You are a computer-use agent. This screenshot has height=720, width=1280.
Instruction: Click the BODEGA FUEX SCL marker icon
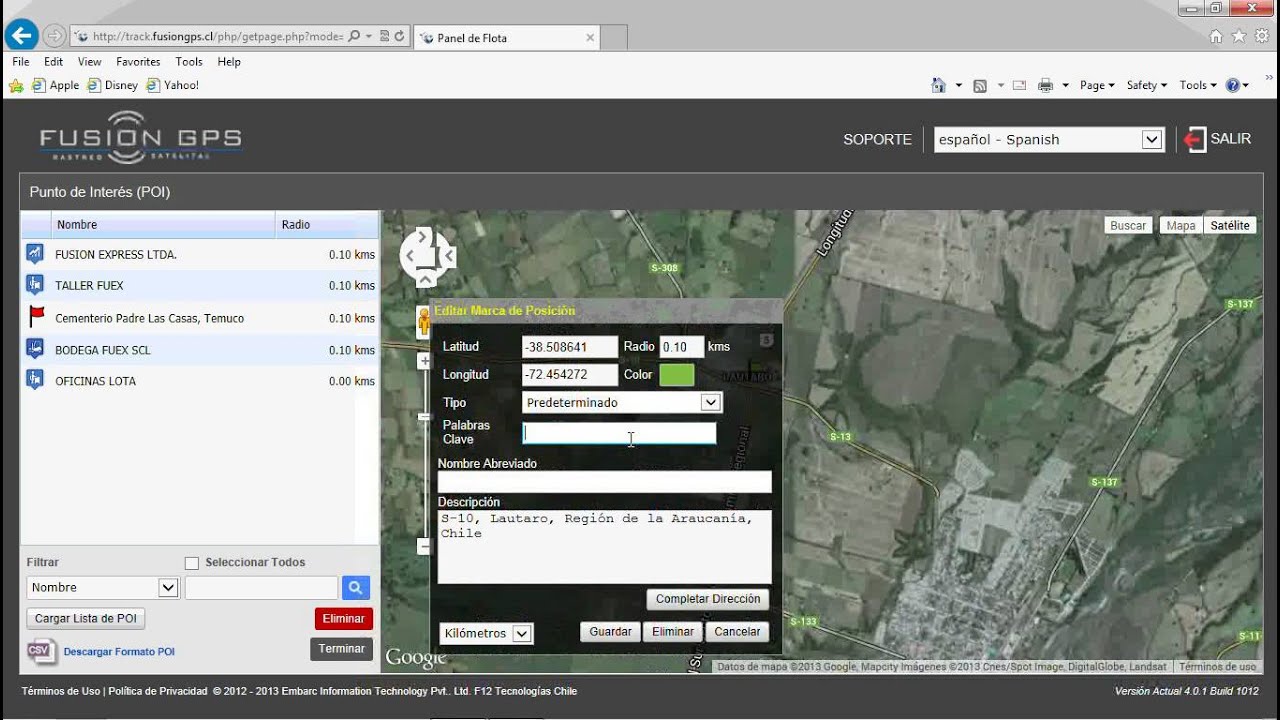[x=35, y=349]
